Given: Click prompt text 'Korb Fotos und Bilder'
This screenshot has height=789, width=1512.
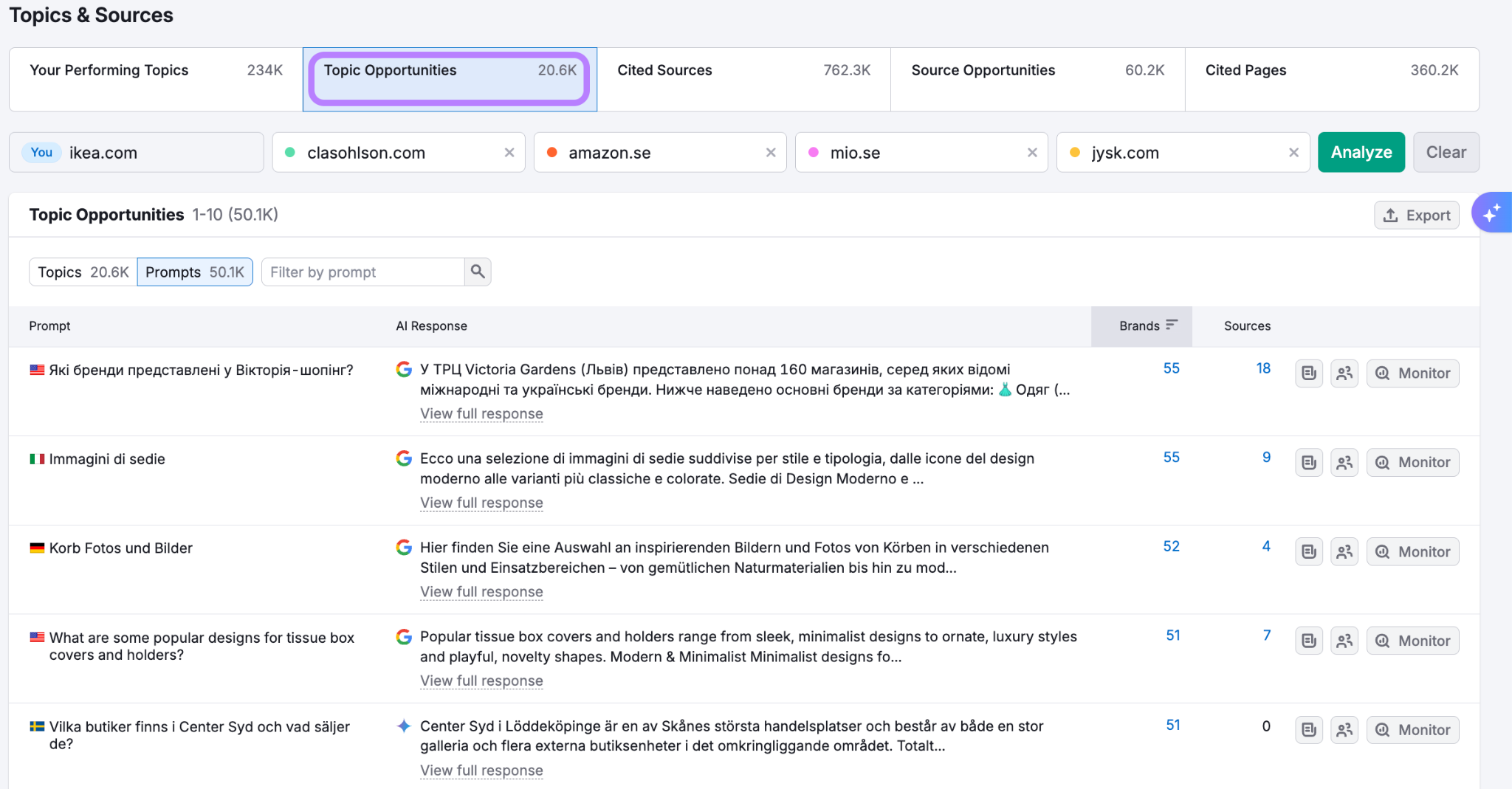Looking at the screenshot, I should (x=120, y=548).
